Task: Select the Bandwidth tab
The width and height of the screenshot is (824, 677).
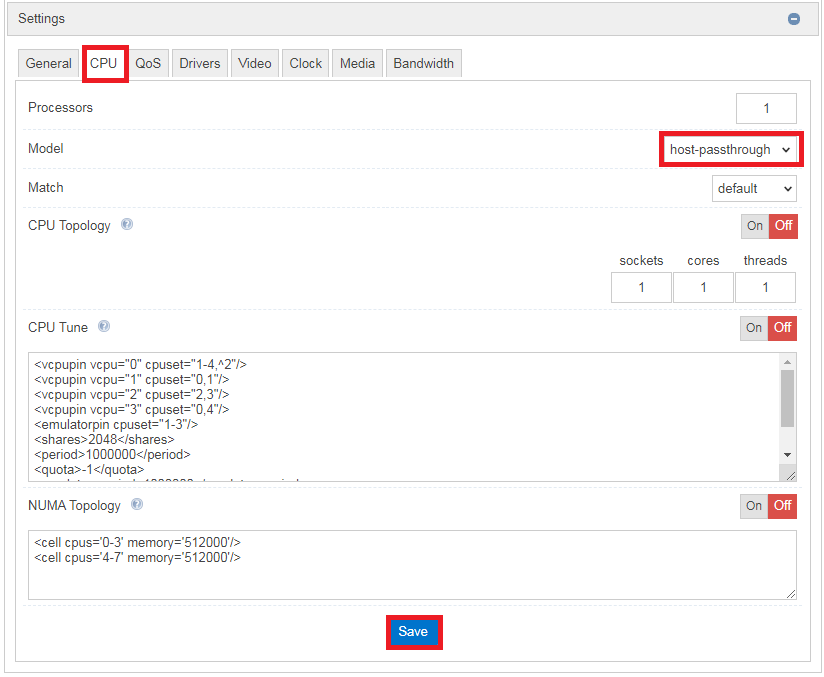Action: [423, 63]
